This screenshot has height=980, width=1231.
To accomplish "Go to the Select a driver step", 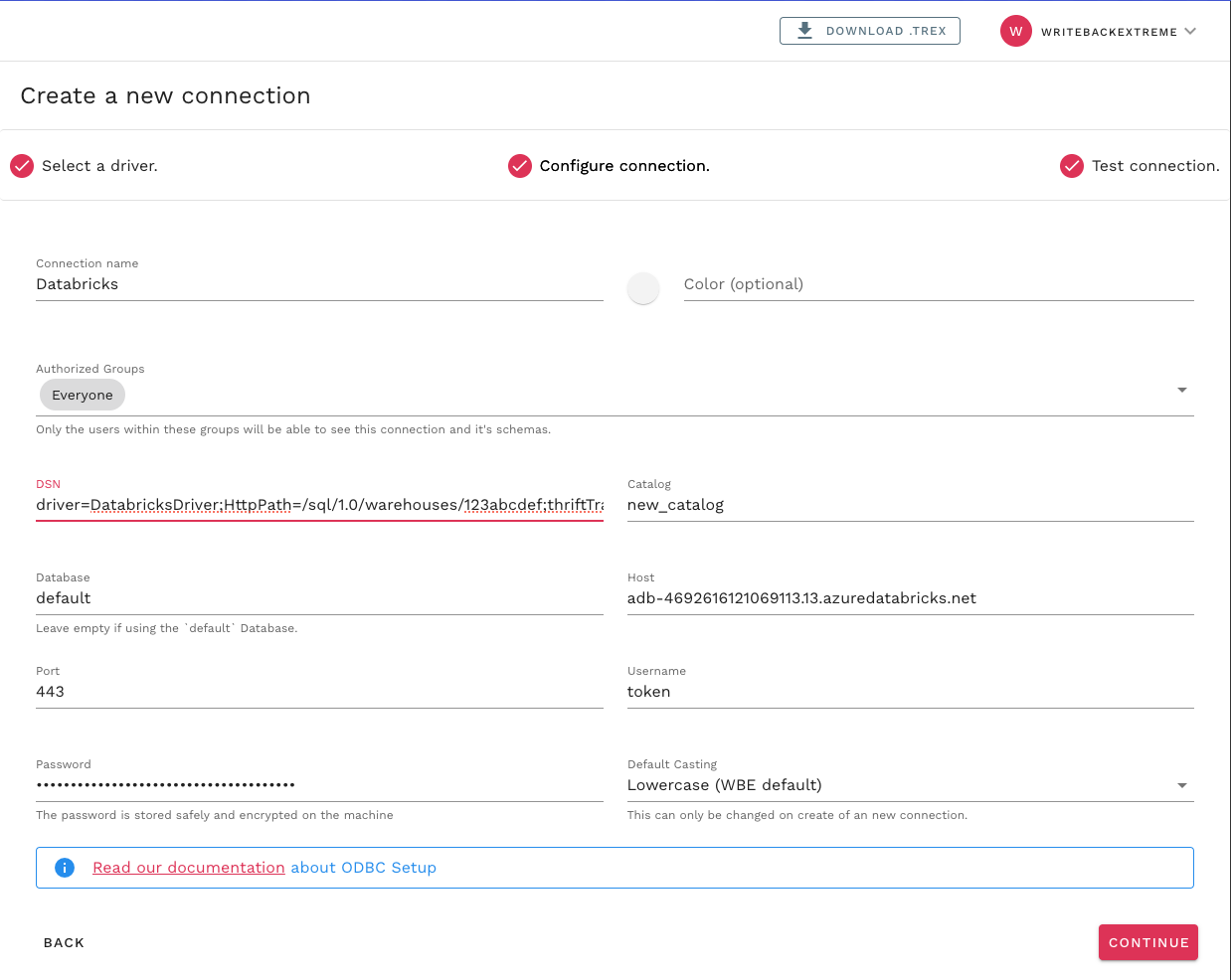I will [x=99, y=166].
